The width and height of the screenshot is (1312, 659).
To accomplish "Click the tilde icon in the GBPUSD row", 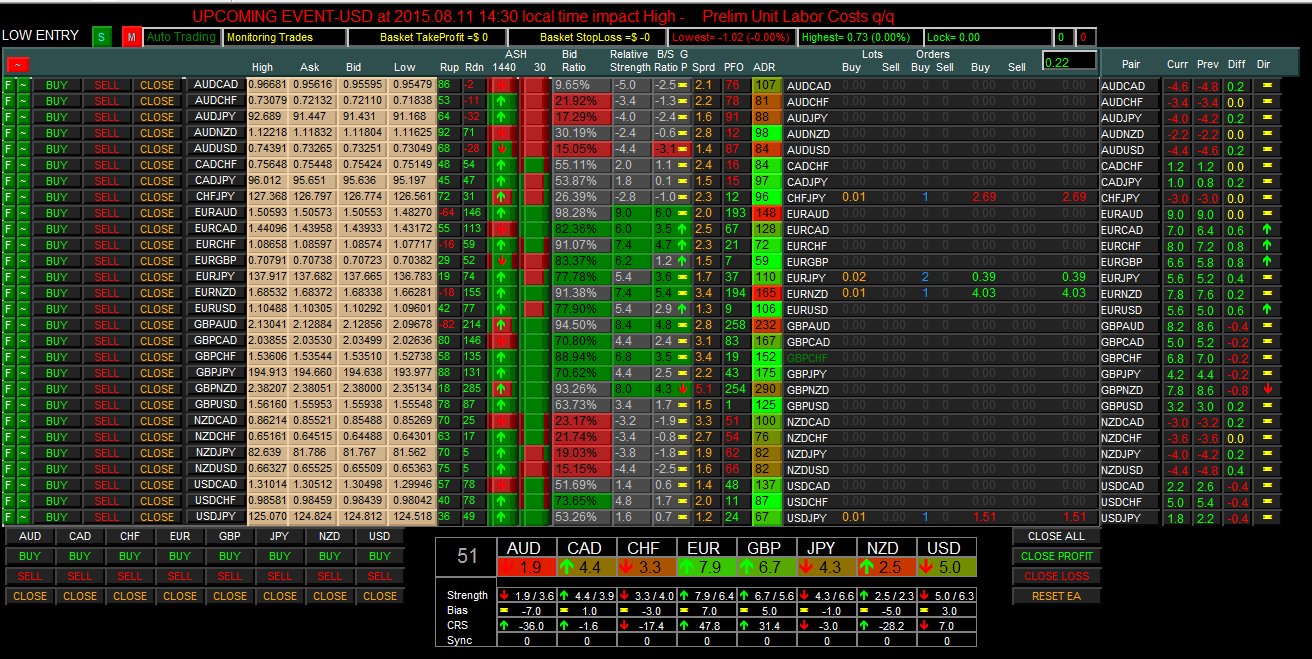I will click(x=23, y=405).
